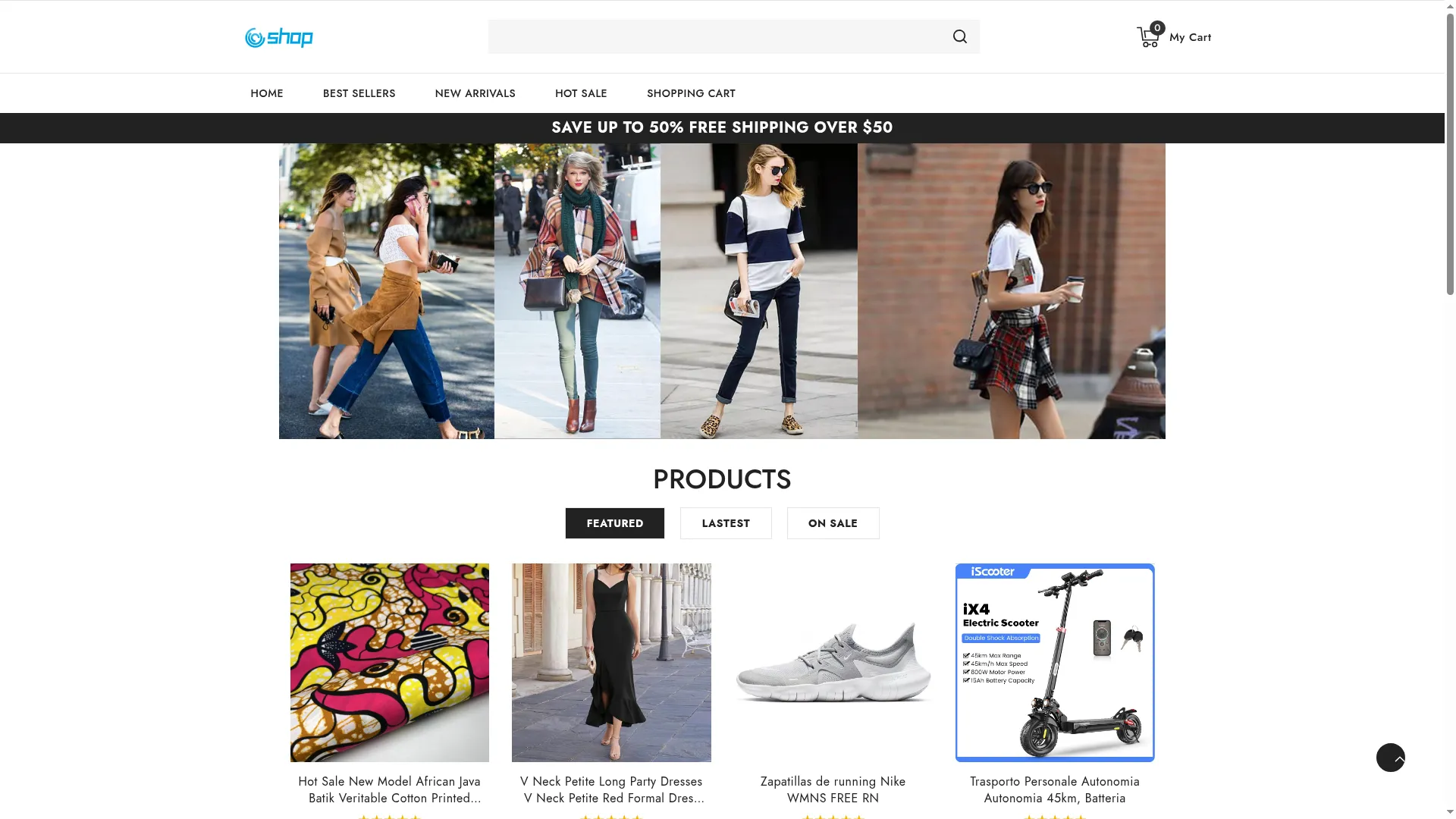
Task: Open Zapatillas de running Nike title
Action: tap(833, 789)
